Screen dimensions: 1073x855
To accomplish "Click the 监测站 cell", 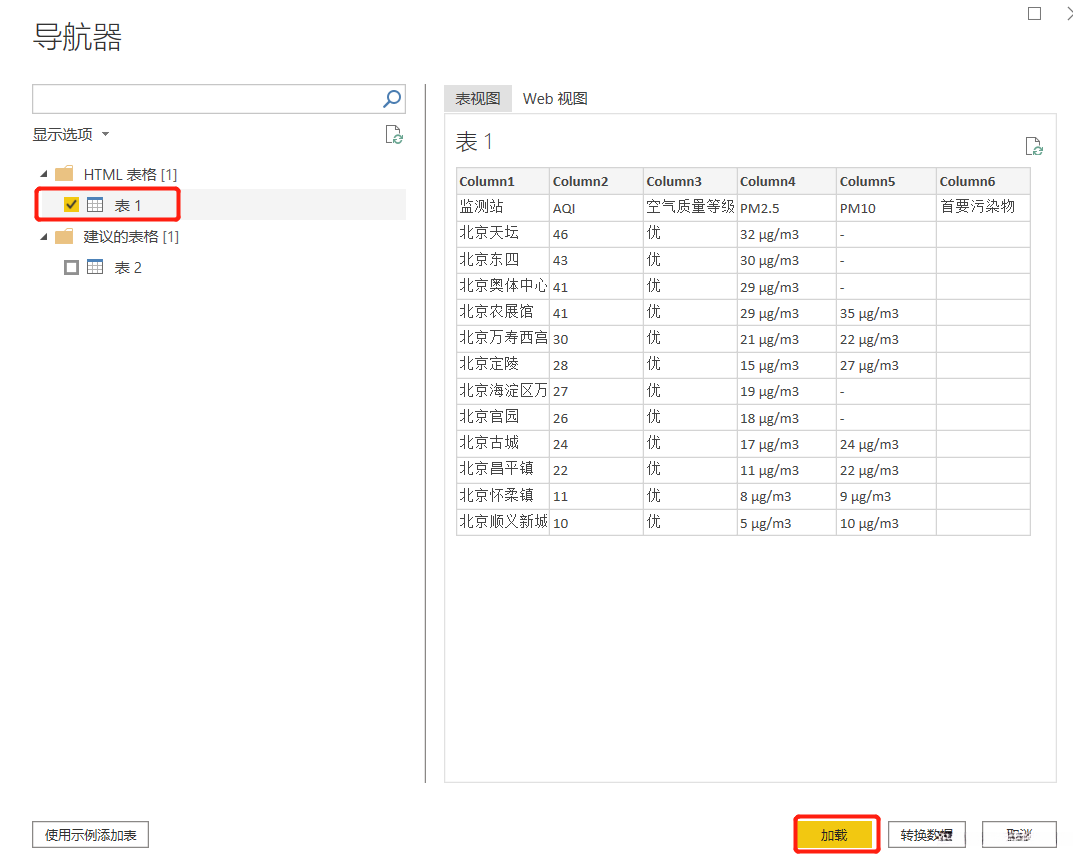I will click(503, 207).
